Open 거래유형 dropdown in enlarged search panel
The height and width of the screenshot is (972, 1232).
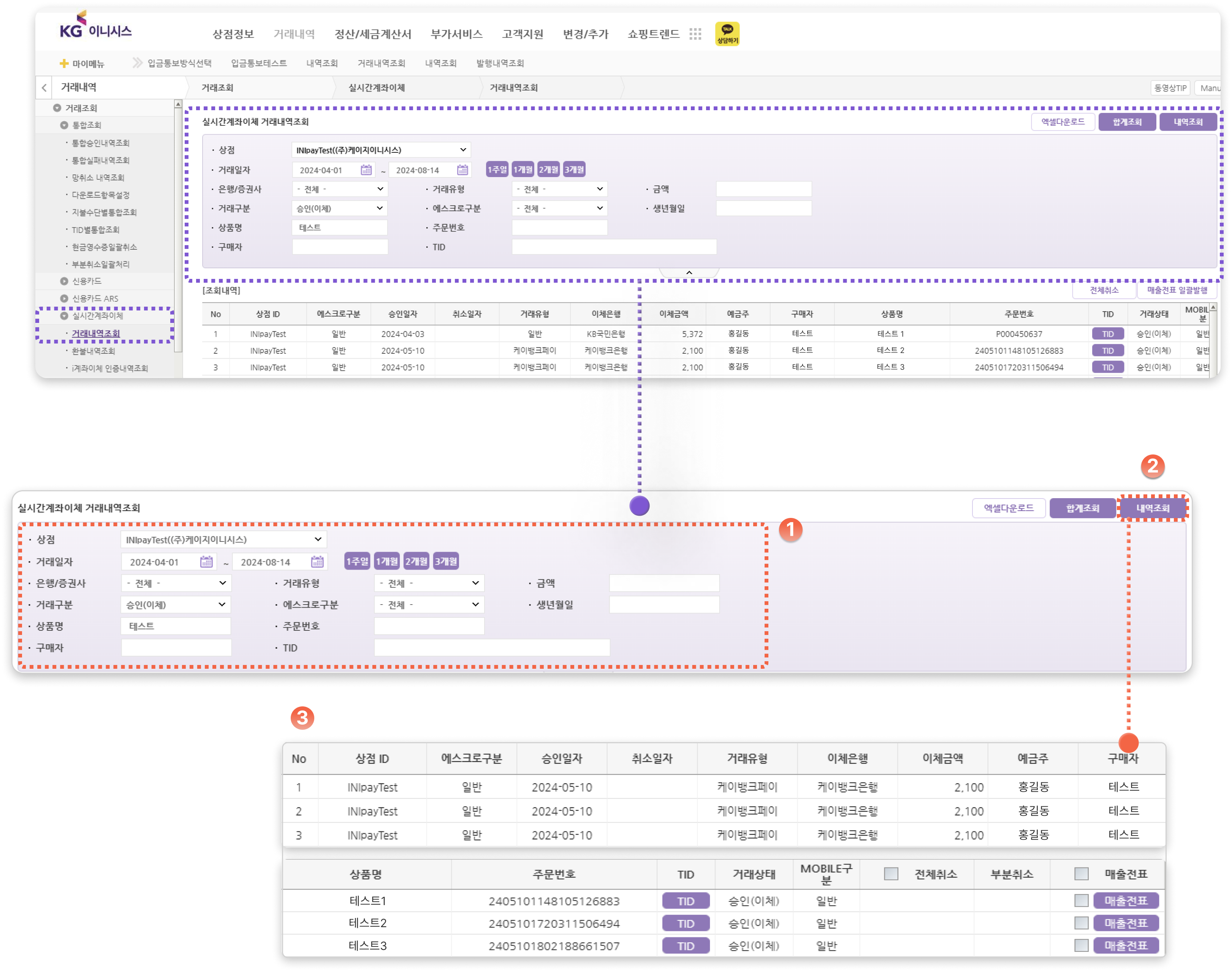click(429, 583)
